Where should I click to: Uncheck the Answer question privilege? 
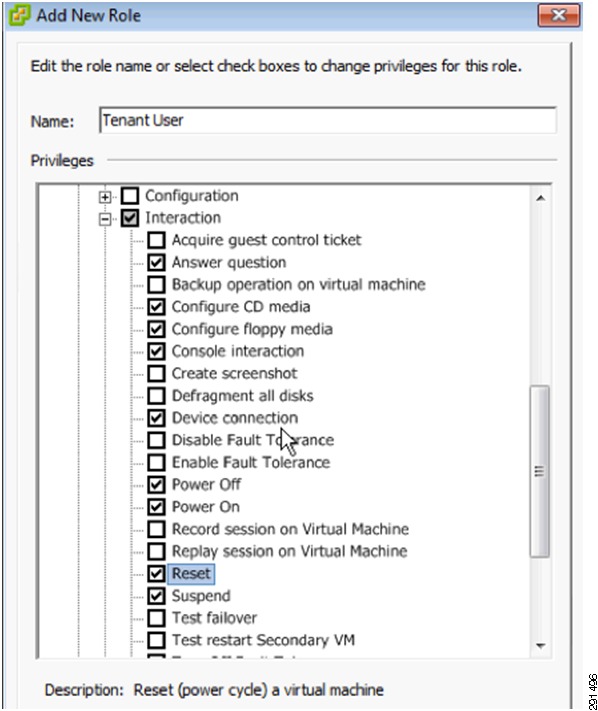click(156, 262)
